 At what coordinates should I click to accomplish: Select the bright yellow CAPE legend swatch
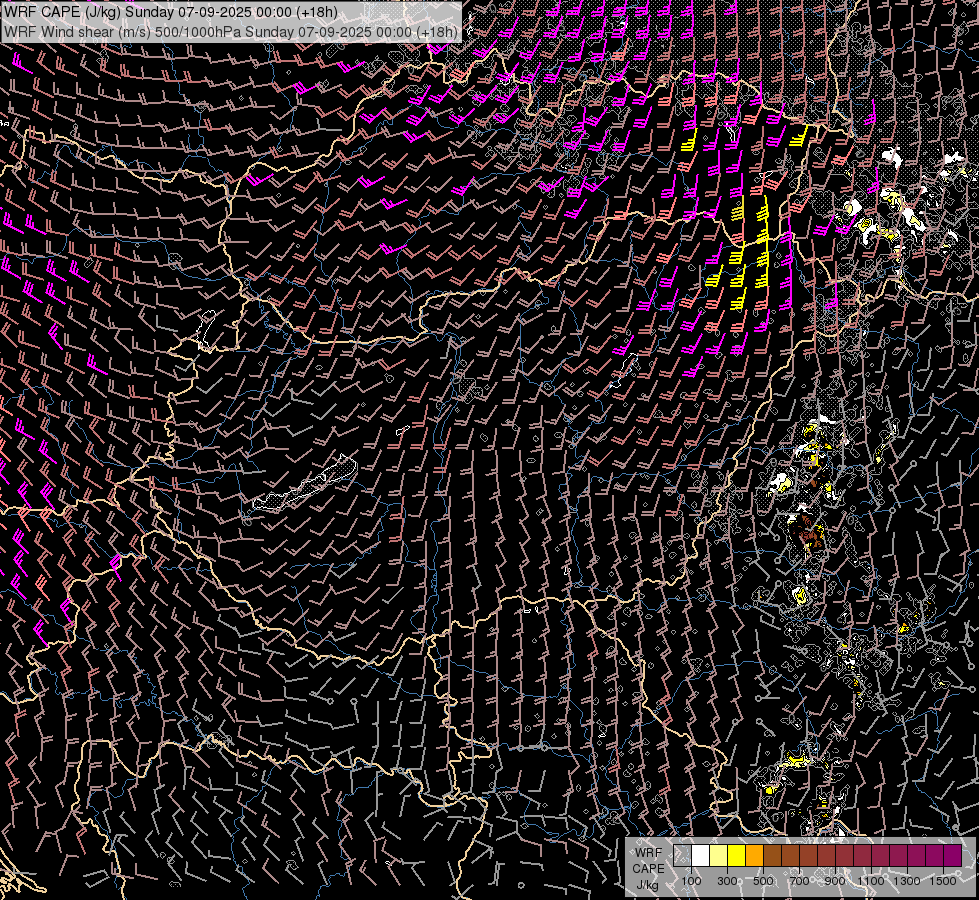pyautogui.click(x=737, y=856)
